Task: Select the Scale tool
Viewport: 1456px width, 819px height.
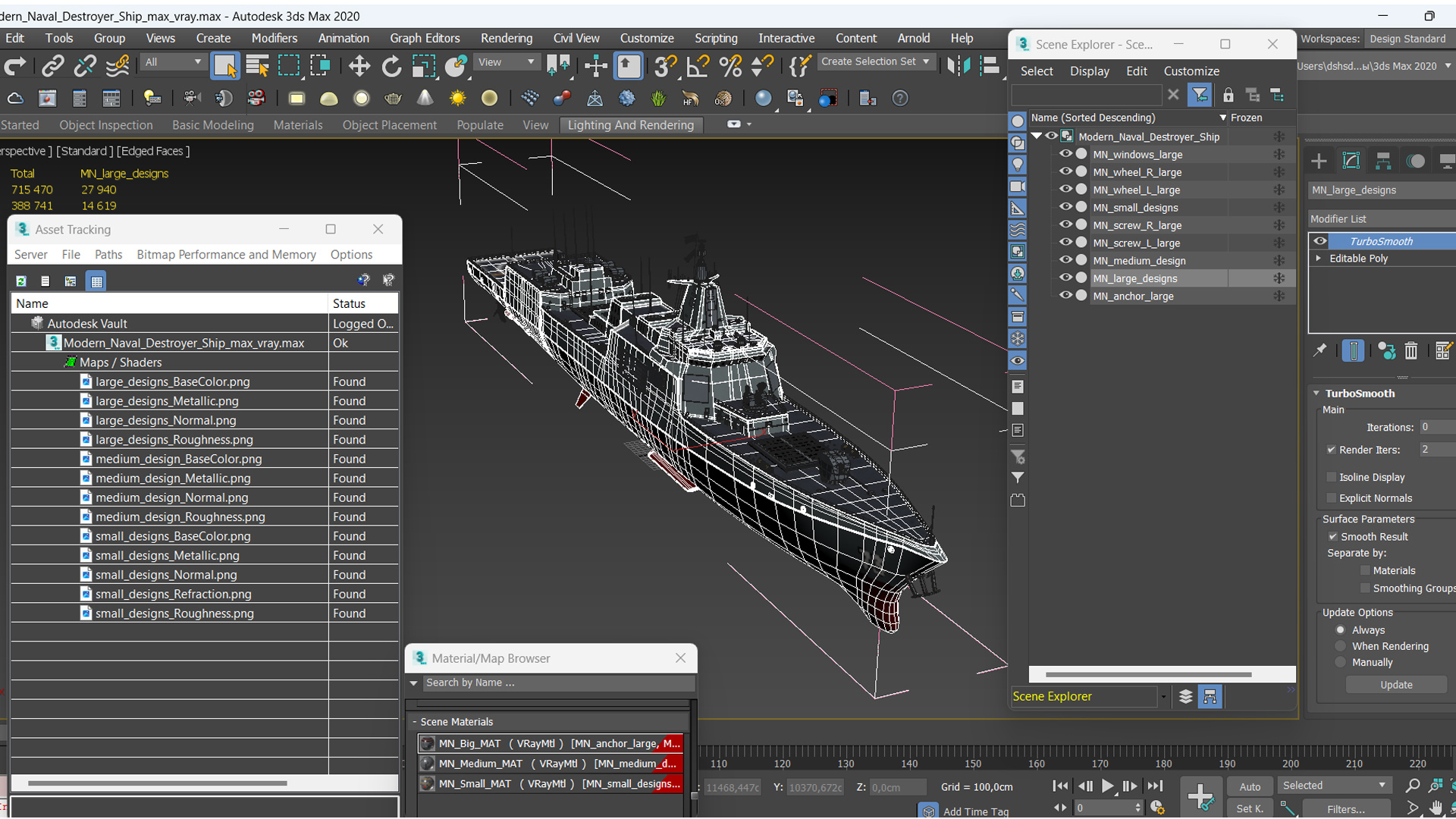Action: click(x=423, y=67)
